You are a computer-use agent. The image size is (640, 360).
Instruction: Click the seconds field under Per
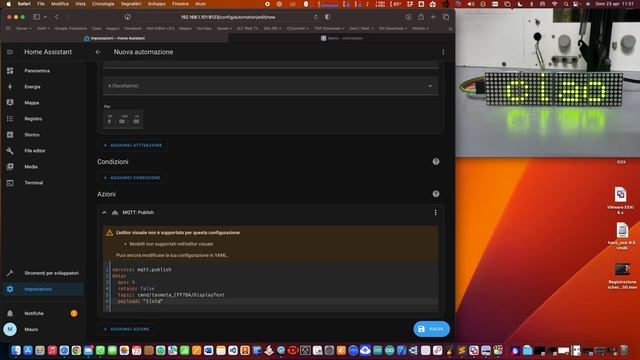click(136, 120)
